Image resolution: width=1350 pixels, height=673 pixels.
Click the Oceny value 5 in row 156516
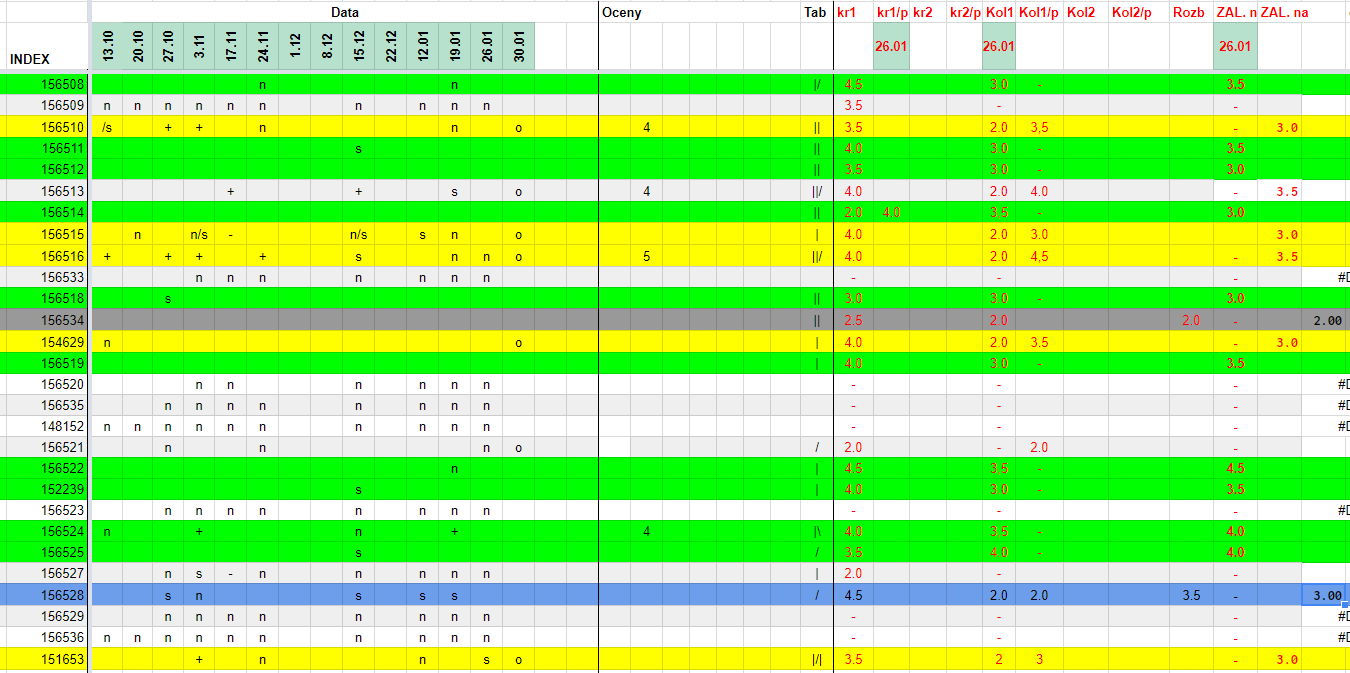tap(647, 256)
